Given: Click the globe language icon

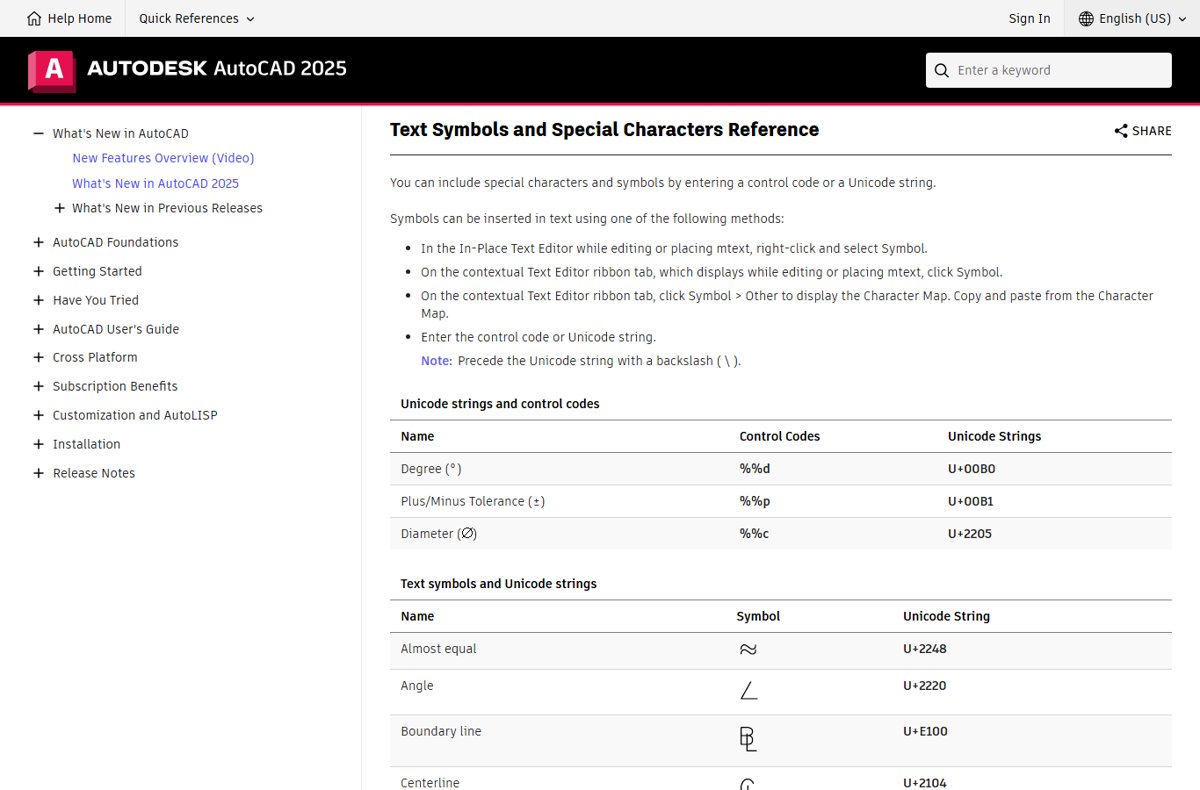Looking at the screenshot, I should tap(1086, 18).
